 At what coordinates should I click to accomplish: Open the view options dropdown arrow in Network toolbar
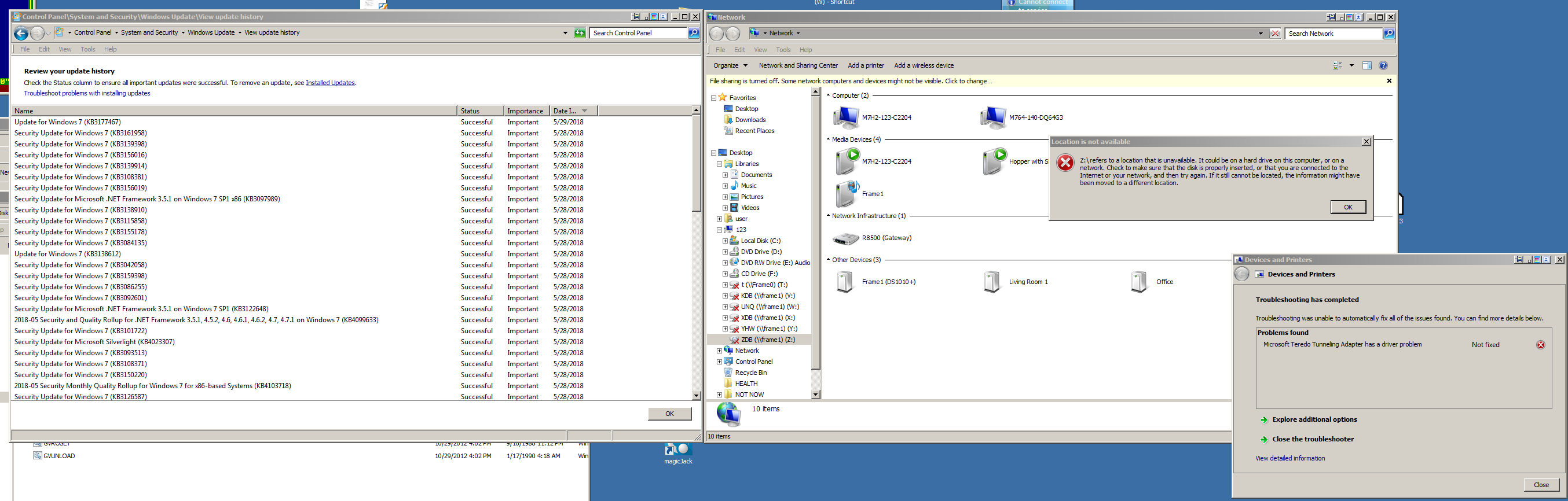(x=1351, y=66)
